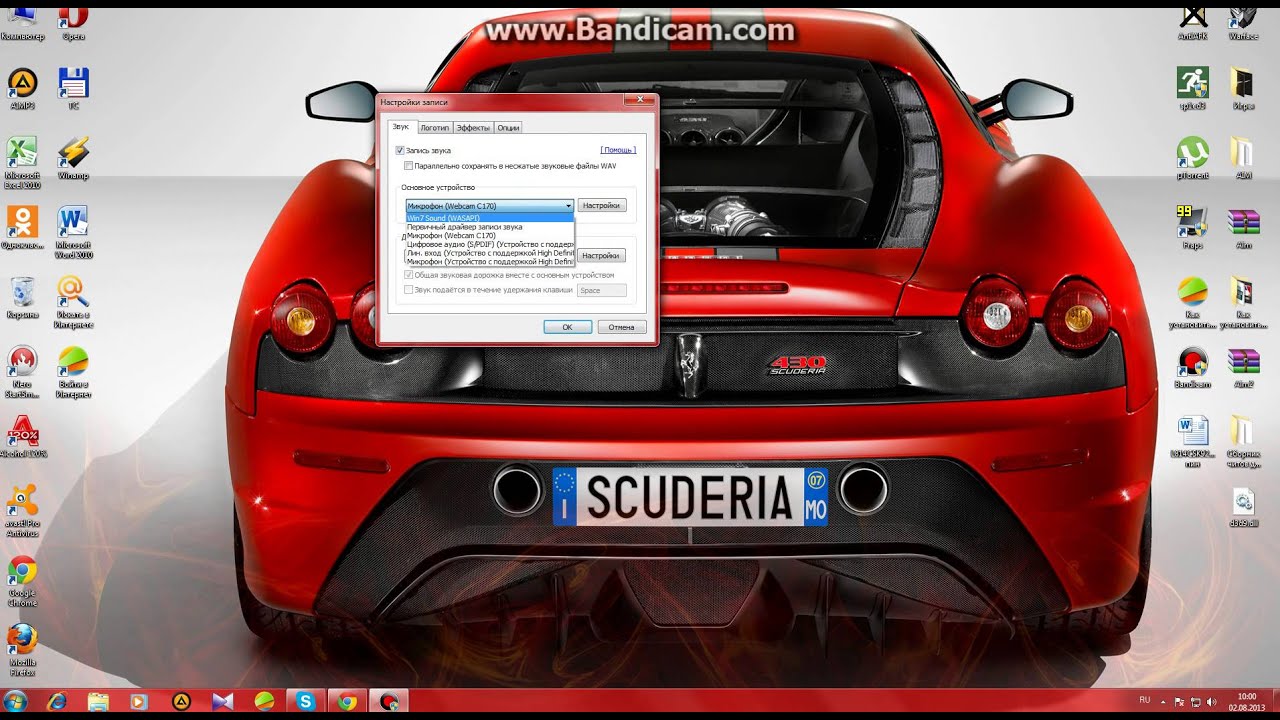Click the RU language indicator in tray
This screenshot has width=1280, height=720.
point(1146,699)
